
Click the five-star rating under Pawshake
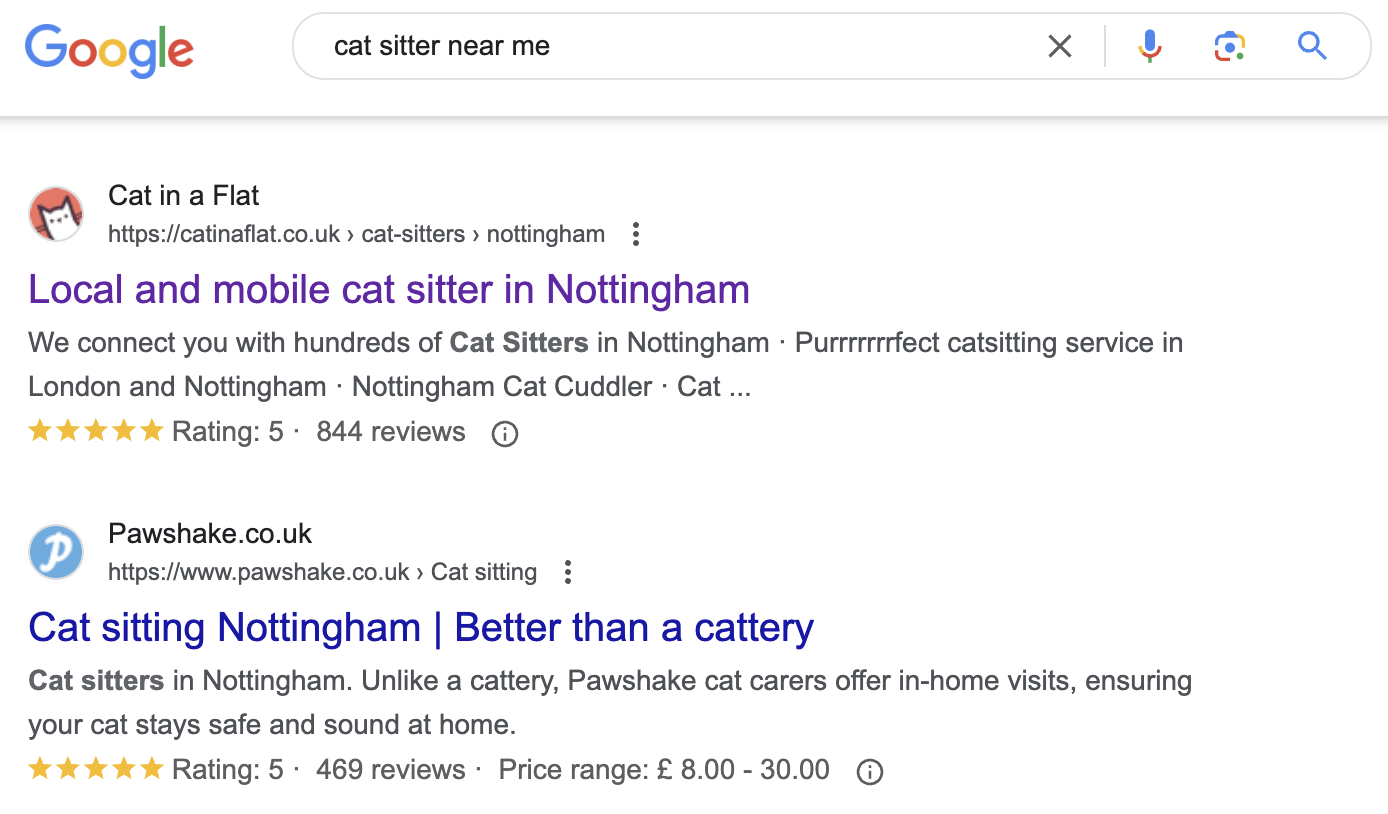(96, 768)
